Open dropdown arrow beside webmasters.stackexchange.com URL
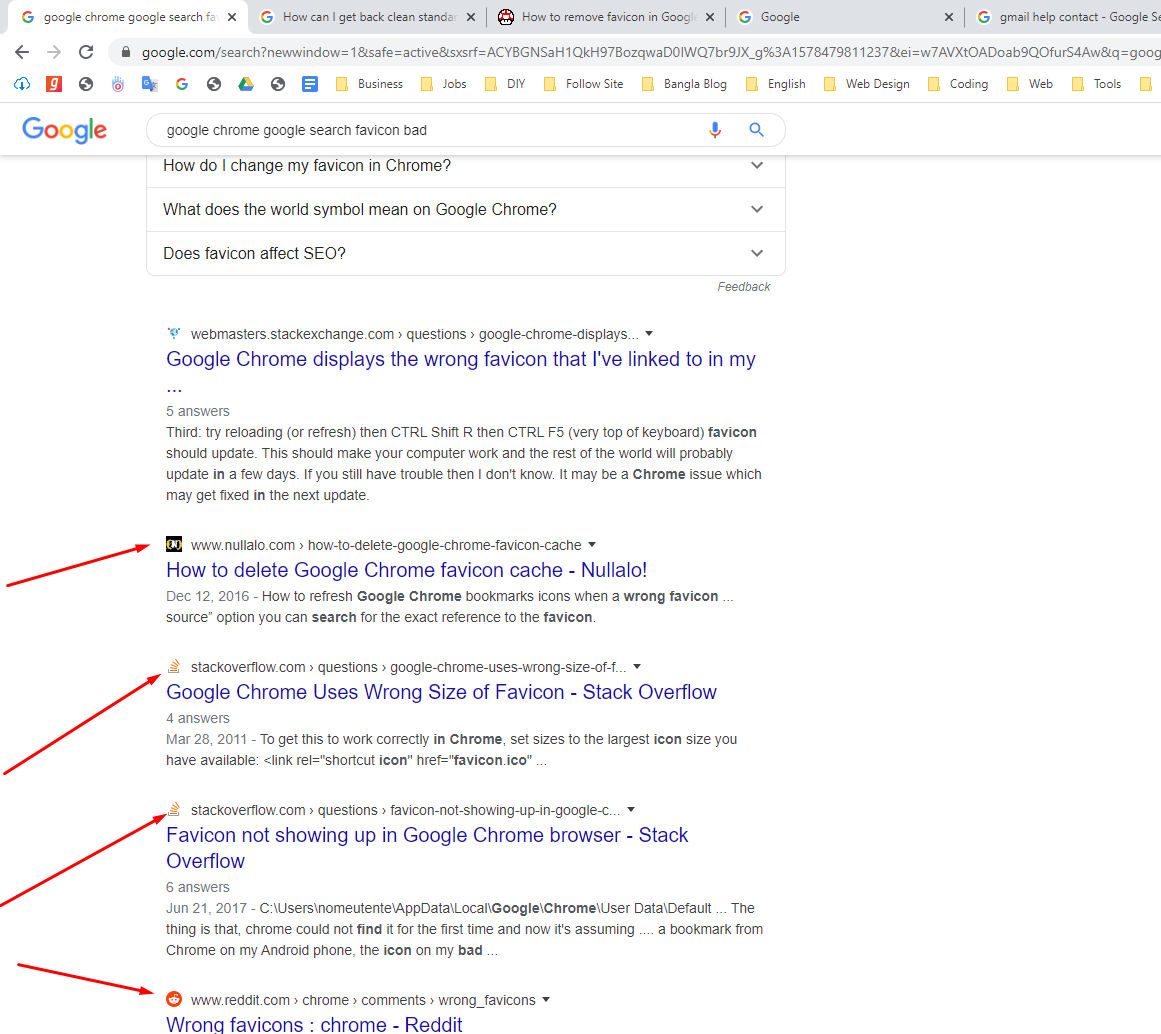The width and height of the screenshot is (1161, 1034). point(649,333)
